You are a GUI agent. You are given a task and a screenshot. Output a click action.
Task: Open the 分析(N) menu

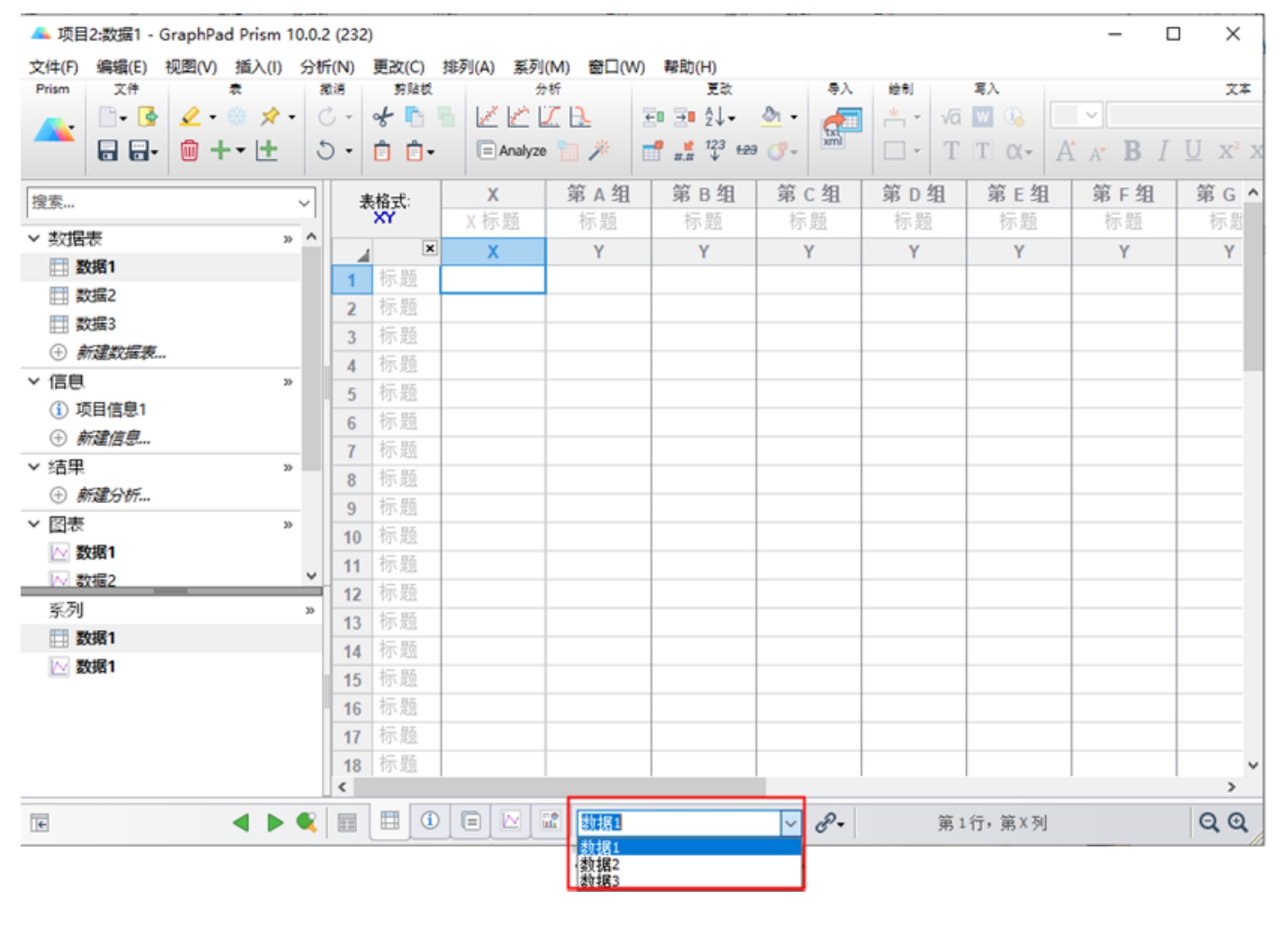[x=327, y=67]
